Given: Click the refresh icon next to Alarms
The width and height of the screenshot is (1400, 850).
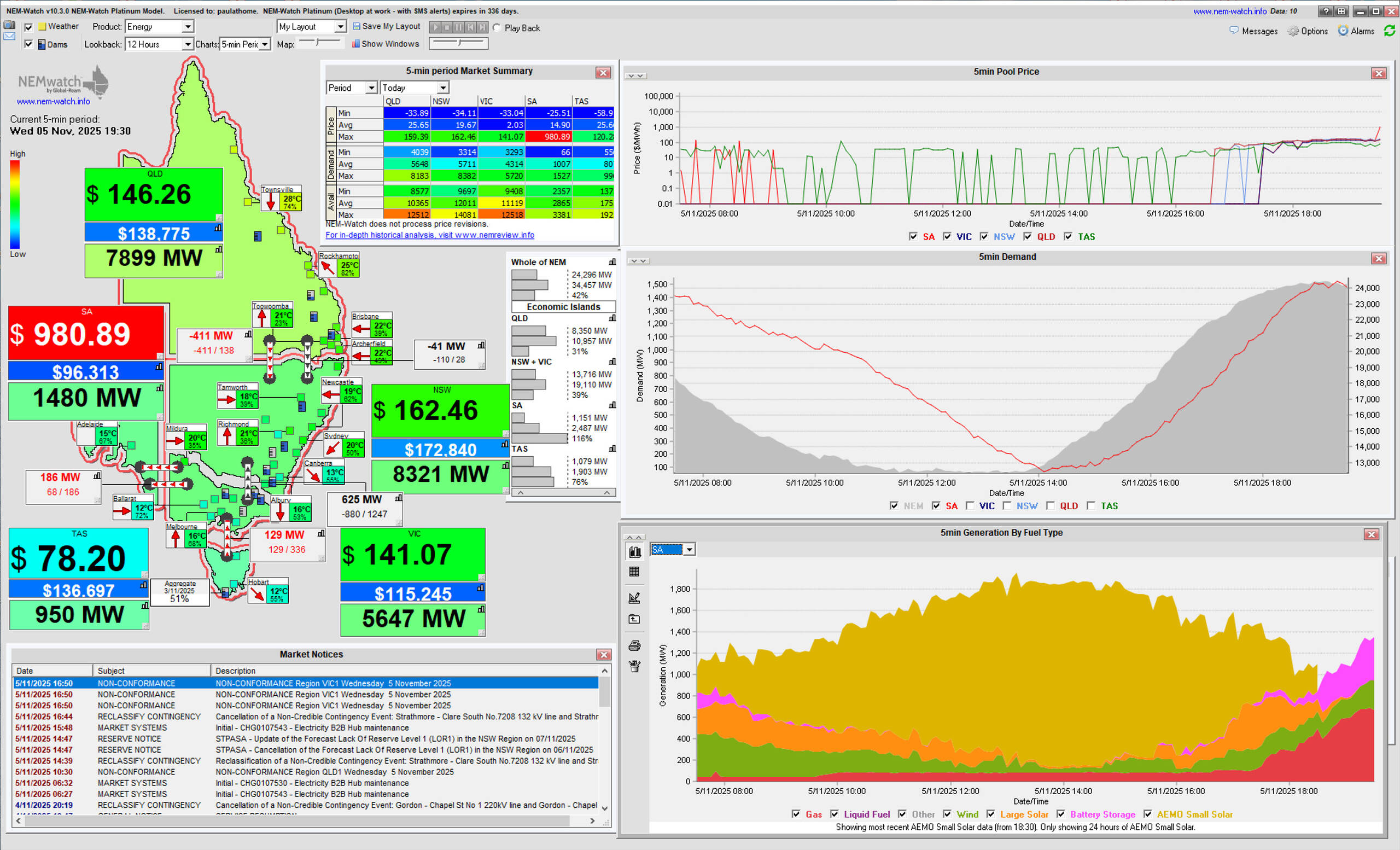Looking at the screenshot, I should point(1389,31).
